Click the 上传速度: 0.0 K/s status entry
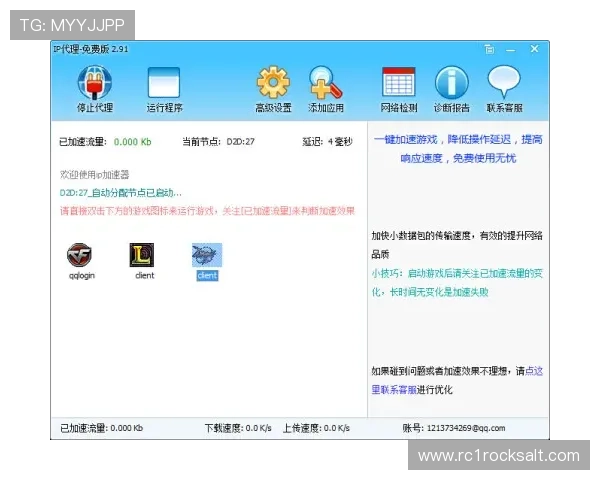600x480 pixels. pos(316,428)
